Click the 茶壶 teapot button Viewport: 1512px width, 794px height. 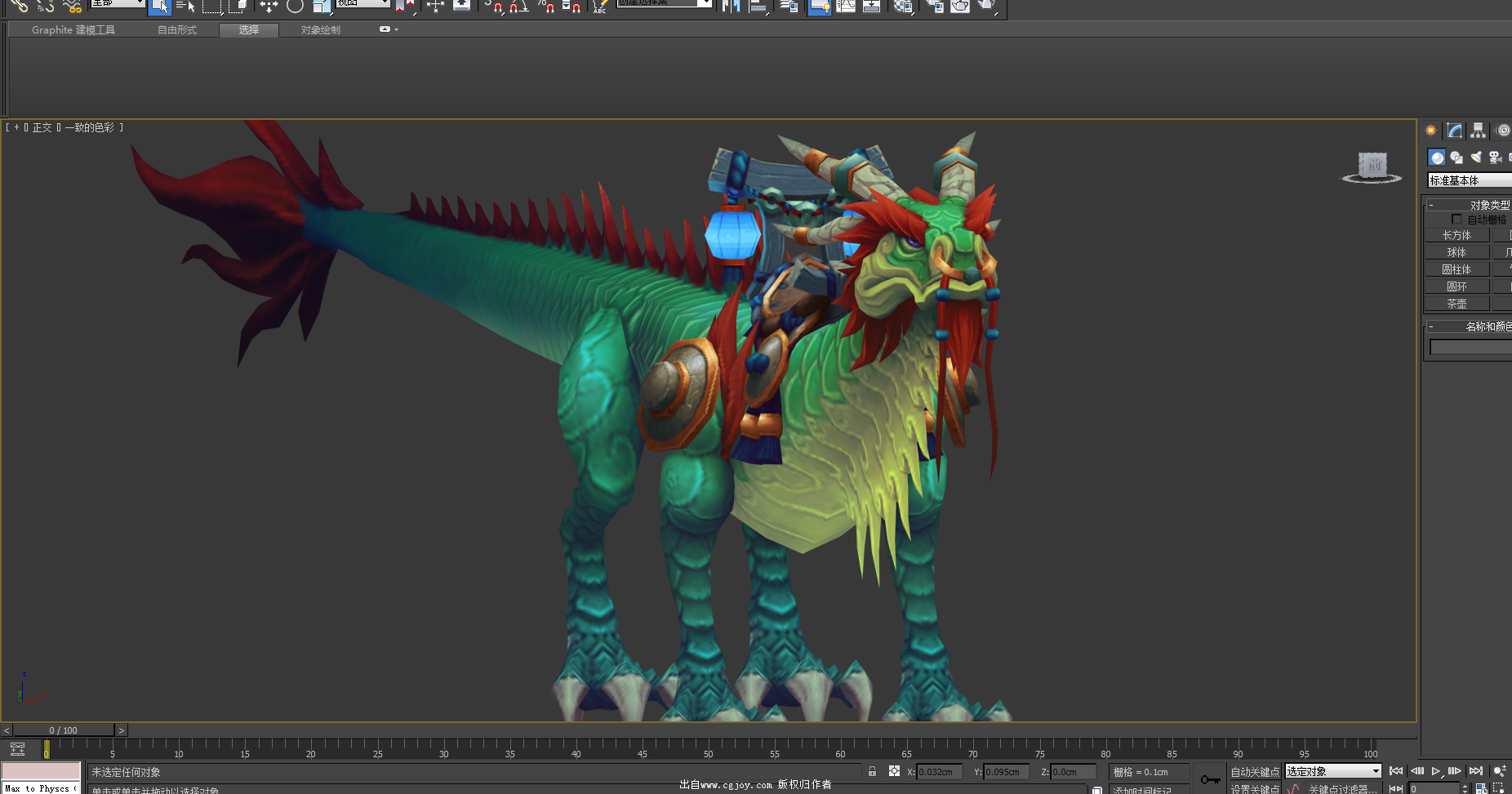coord(1457,304)
